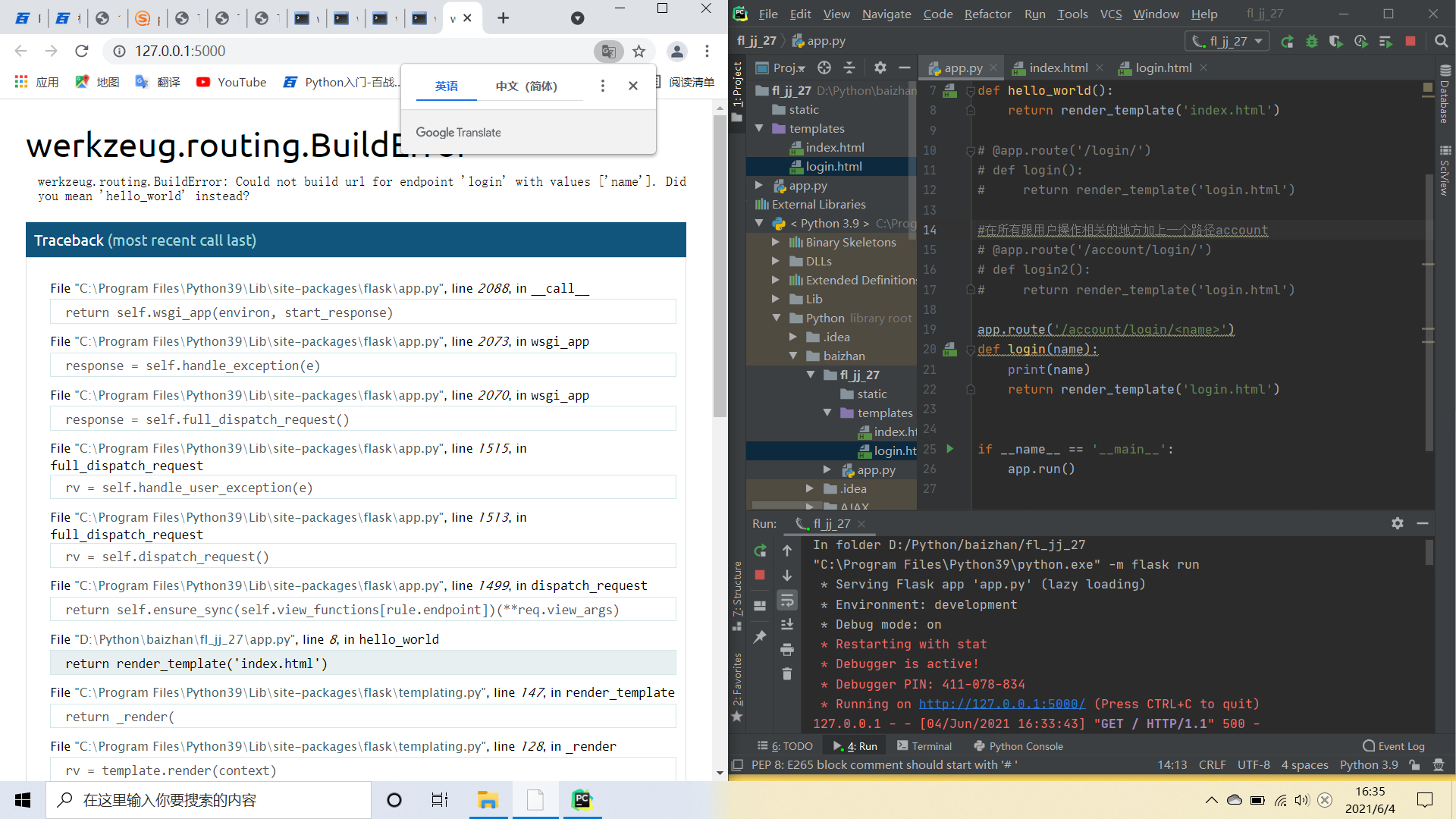Open the YouTube bookmark
This screenshot has width=1456, height=819.
point(231,82)
